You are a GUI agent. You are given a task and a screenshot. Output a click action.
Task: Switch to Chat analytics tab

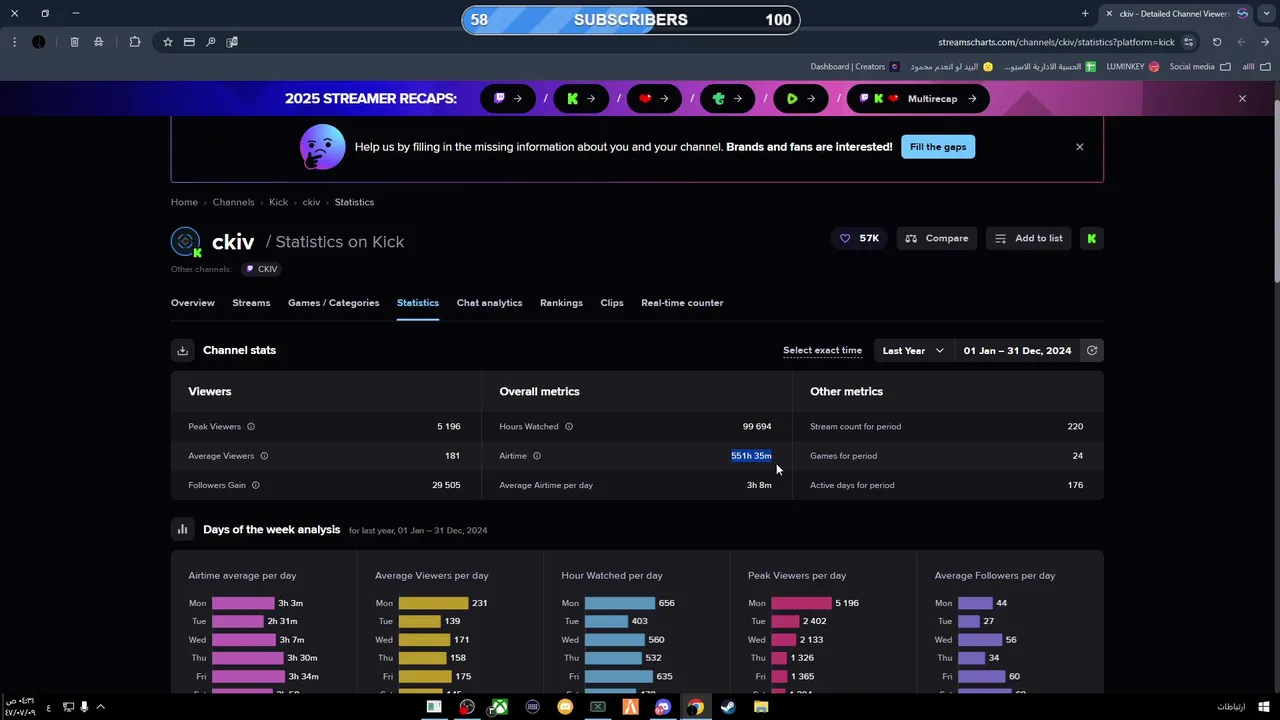[x=489, y=303]
